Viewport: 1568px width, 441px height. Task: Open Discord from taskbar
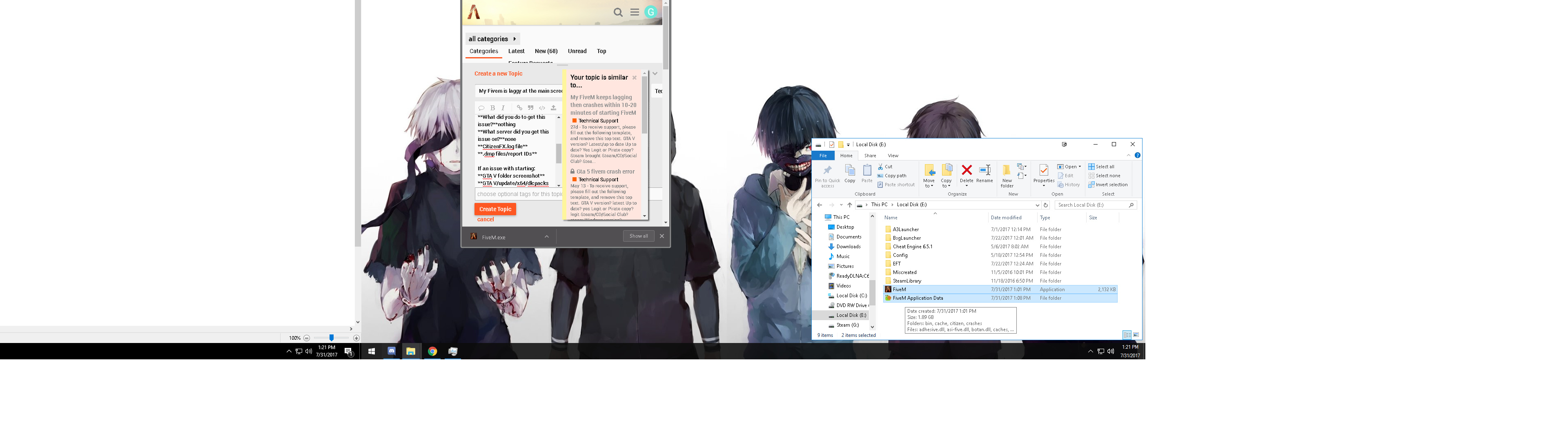392,352
